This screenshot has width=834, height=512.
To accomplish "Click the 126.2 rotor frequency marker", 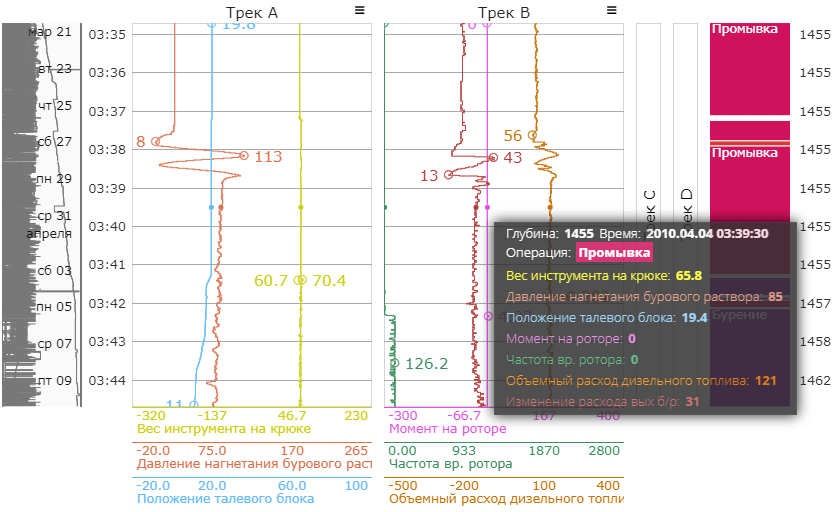I will click(x=395, y=363).
